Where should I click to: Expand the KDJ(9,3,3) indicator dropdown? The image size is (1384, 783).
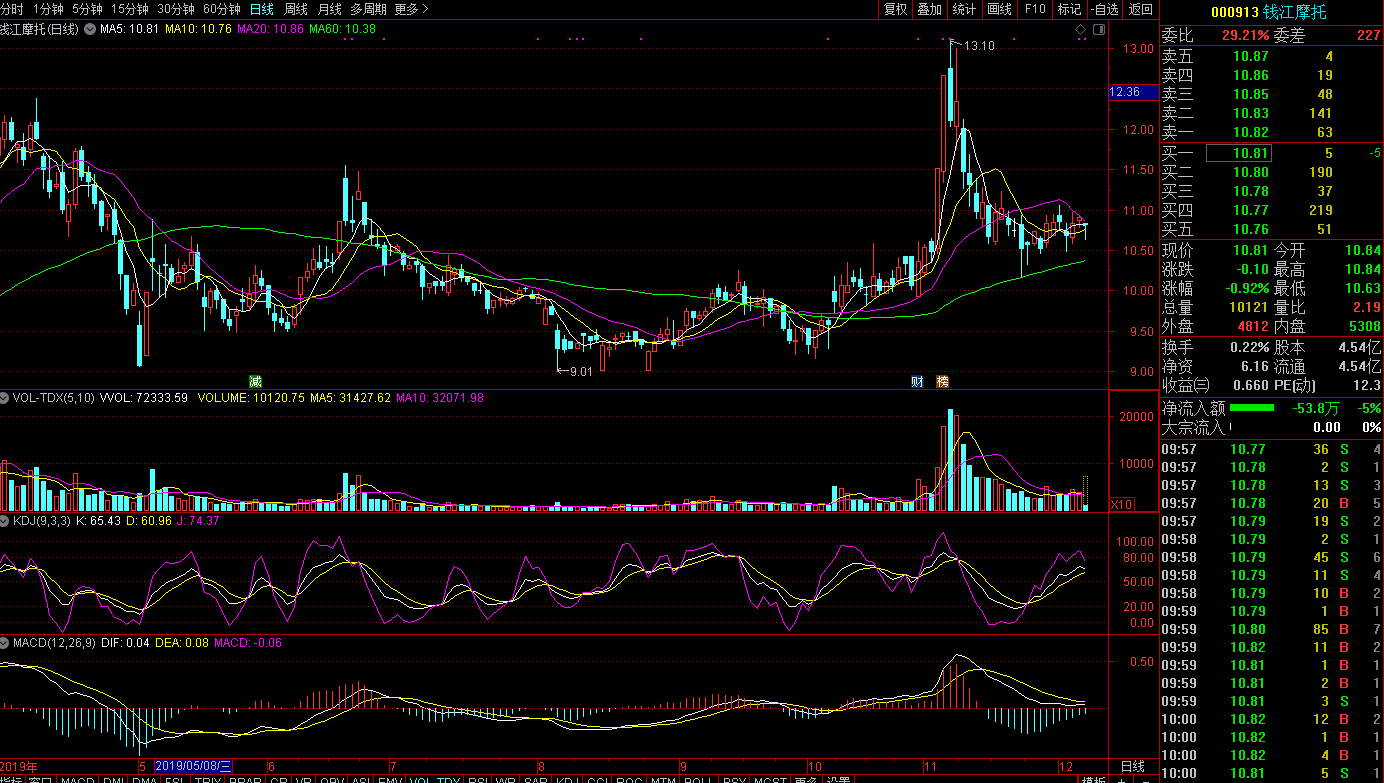[6, 521]
